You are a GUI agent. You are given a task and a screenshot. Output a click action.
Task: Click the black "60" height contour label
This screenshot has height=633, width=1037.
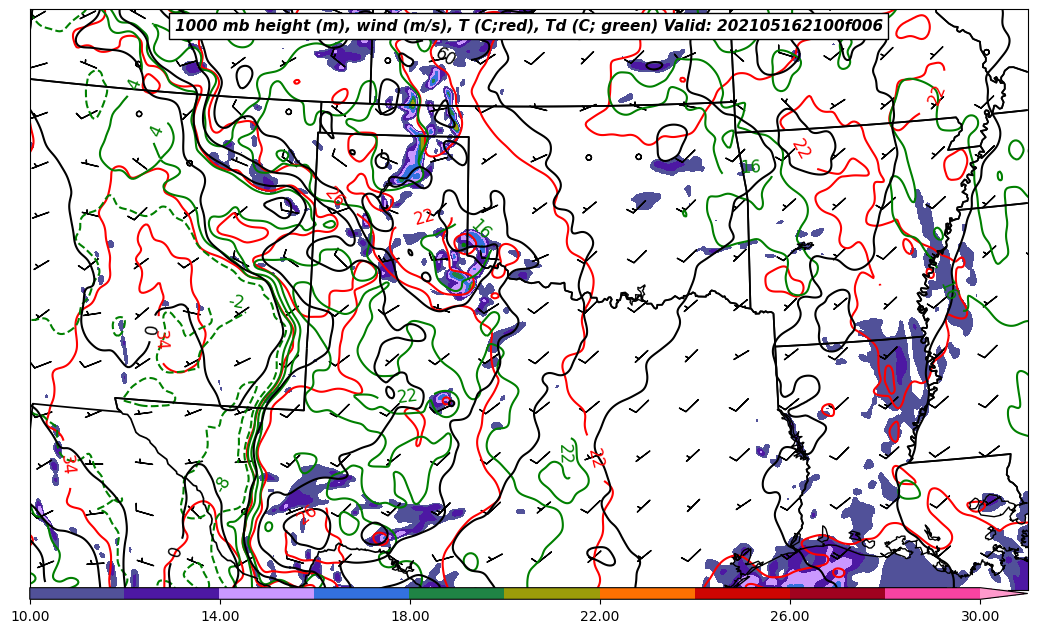pyautogui.click(x=446, y=56)
